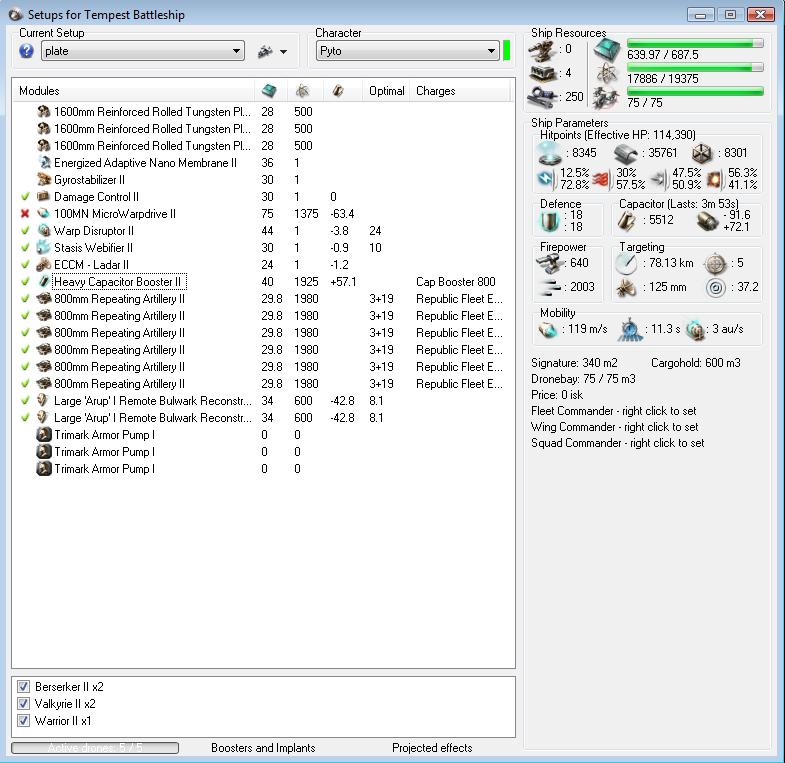
Task: Click the turret hardpoints icon in Ship Resources
Action: (543, 49)
